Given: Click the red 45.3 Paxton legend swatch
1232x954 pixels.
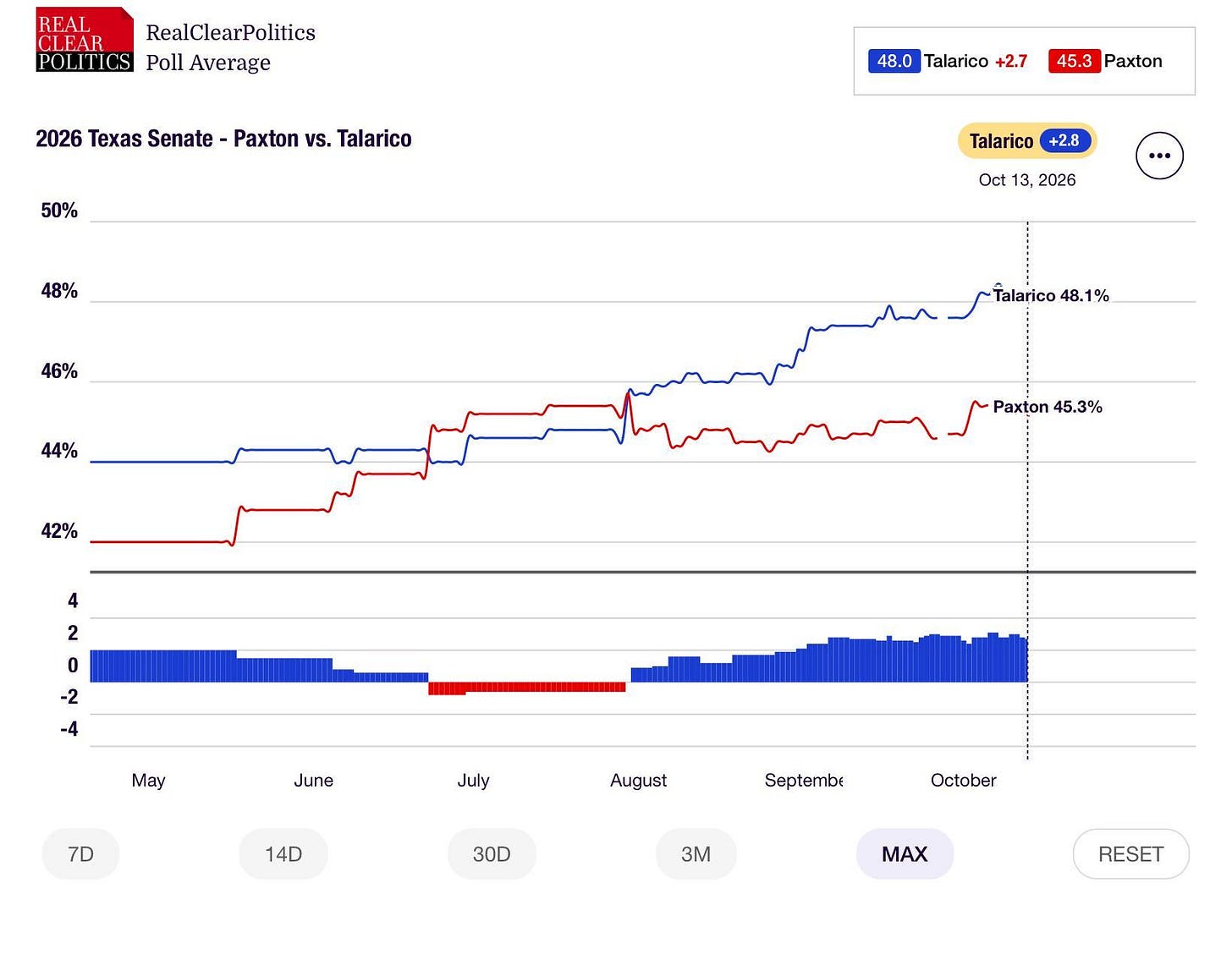Looking at the screenshot, I should point(1074,61).
